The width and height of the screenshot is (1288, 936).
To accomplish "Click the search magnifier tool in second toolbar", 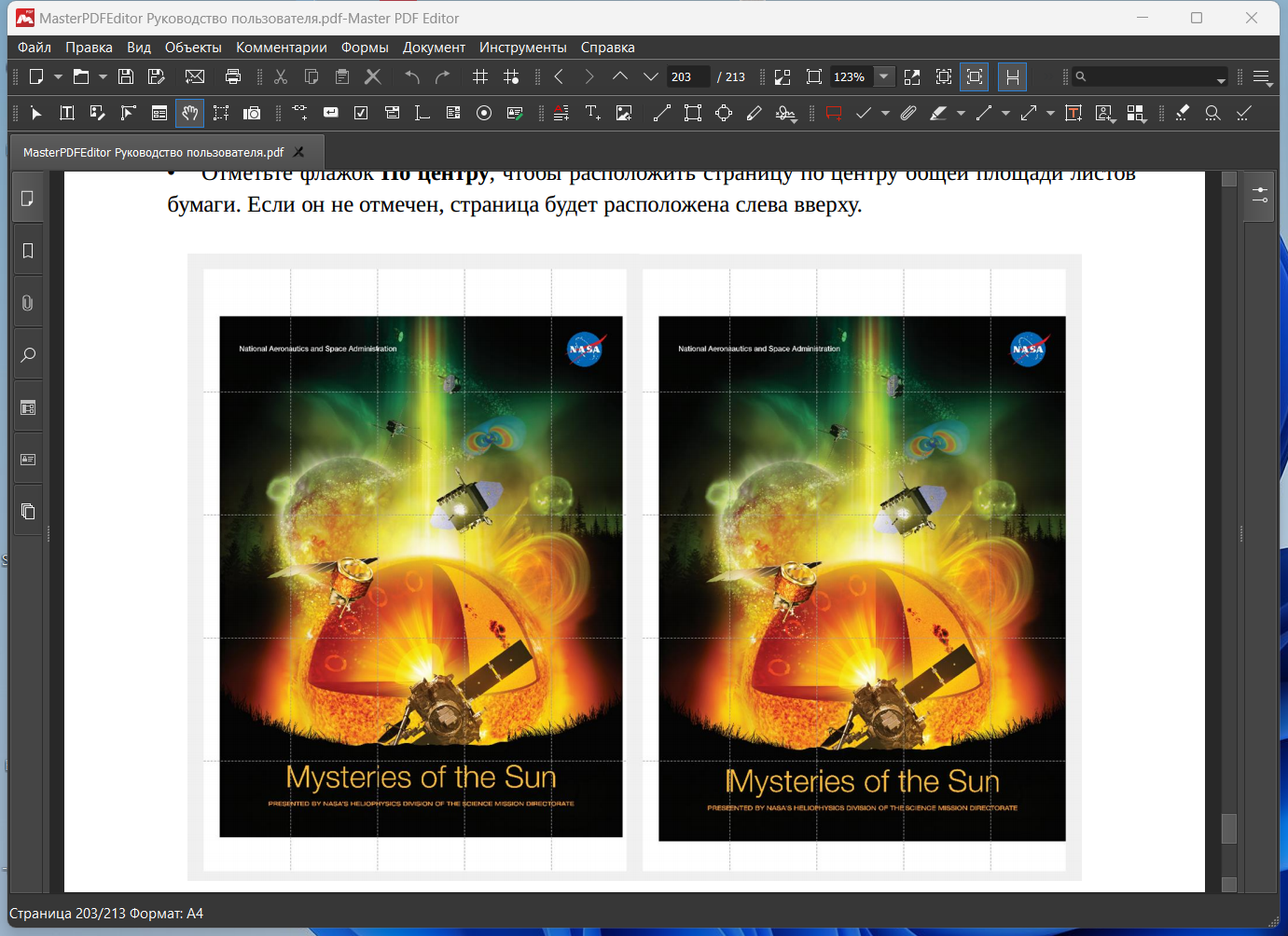I will [1212, 113].
